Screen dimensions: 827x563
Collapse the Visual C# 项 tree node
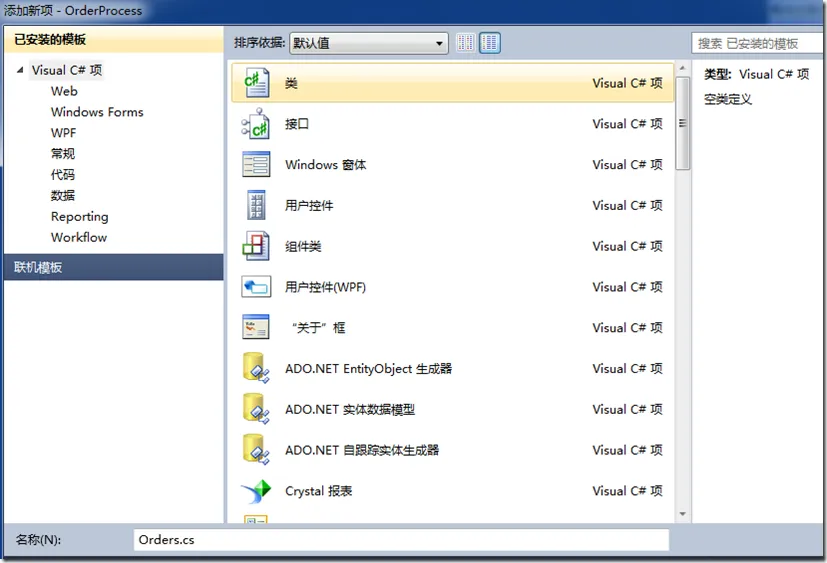click(20, 70)
